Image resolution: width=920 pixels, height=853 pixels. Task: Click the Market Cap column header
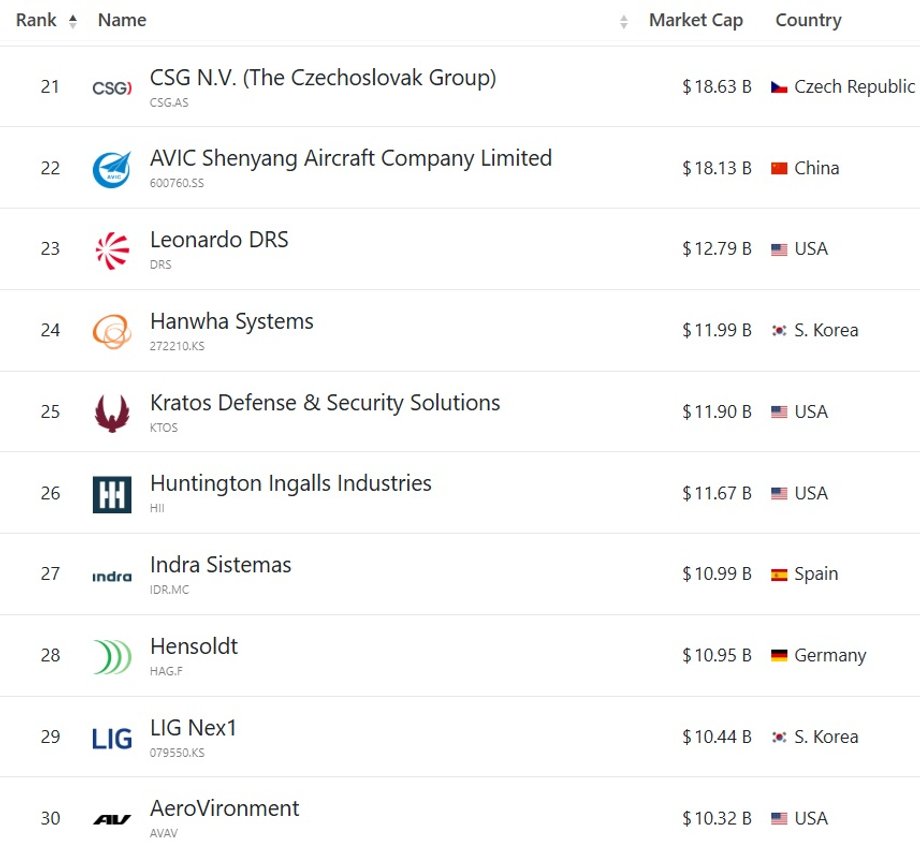[x=696, y=21]
